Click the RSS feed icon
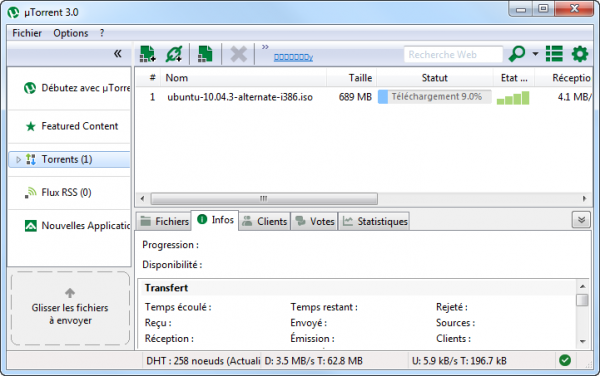The image size is (600, 376). coord(31,193)
